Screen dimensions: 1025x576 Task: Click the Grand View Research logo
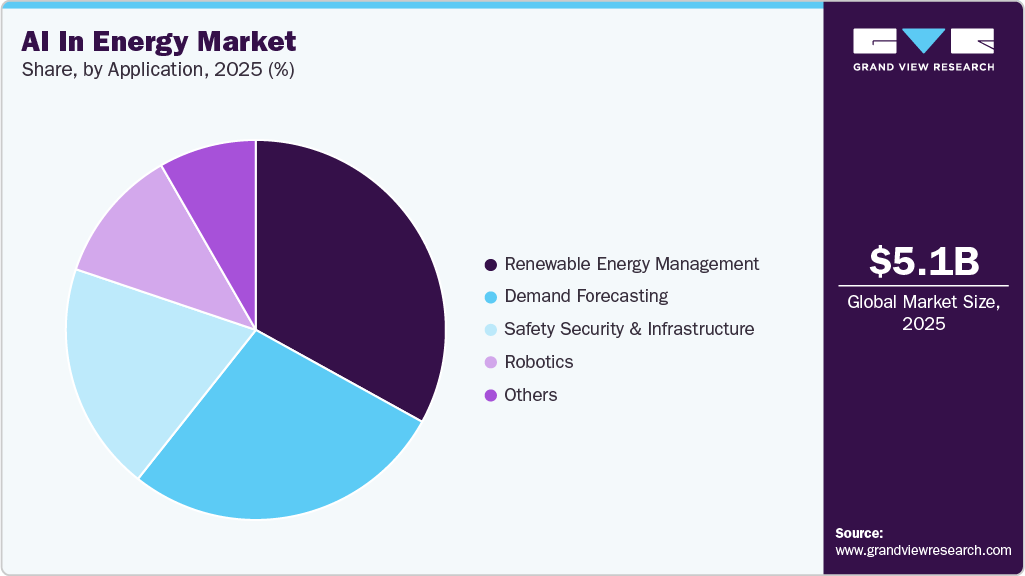(x=920, y=50)
